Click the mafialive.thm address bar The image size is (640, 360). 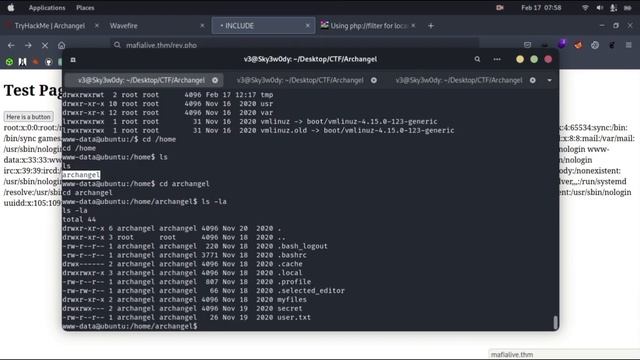tap(294, 45)
